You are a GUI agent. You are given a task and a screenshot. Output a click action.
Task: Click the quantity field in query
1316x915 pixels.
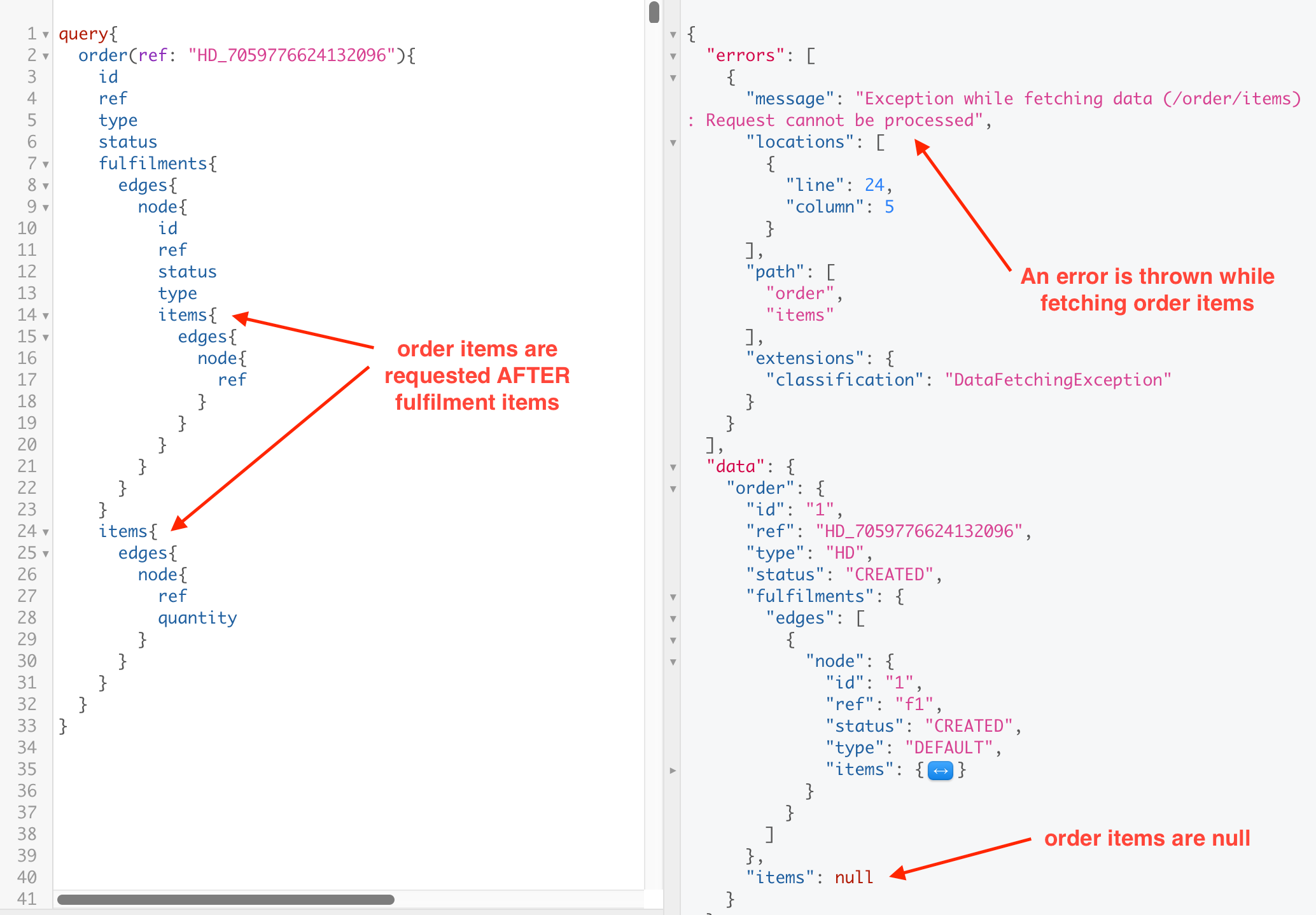pos(197,618)
